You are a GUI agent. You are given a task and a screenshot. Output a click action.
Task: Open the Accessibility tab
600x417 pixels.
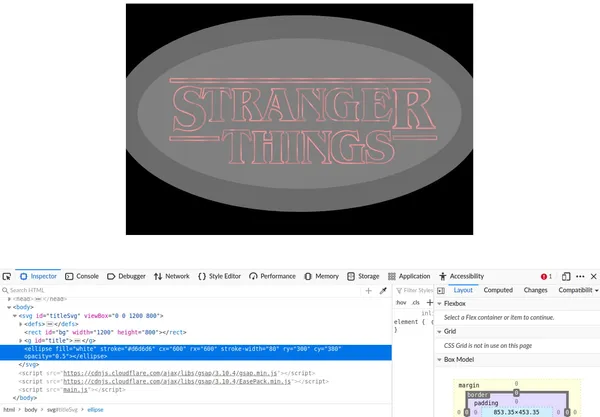point(461,276)
